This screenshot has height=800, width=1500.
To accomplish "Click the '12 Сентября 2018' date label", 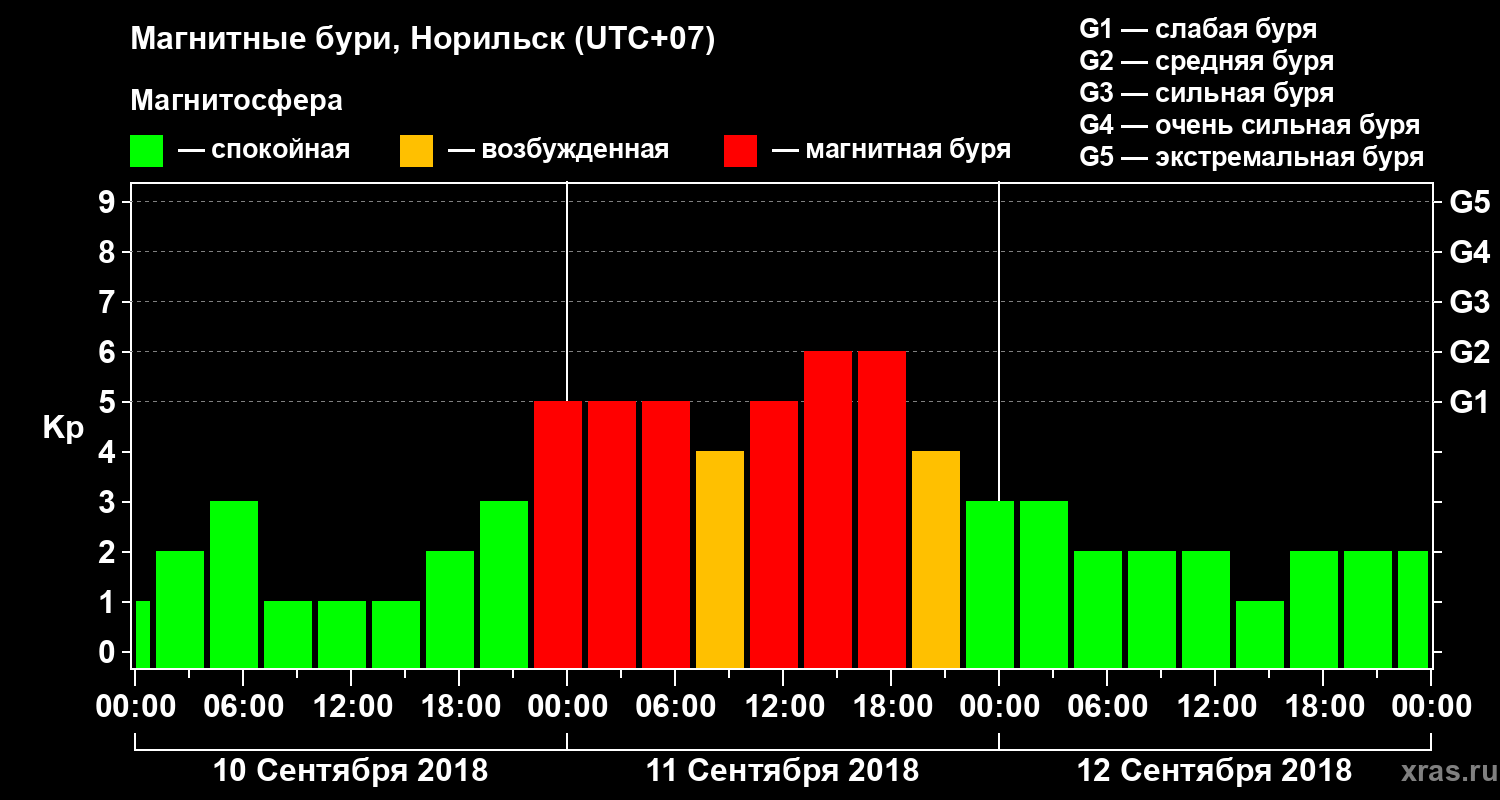I will point(1214,771).
